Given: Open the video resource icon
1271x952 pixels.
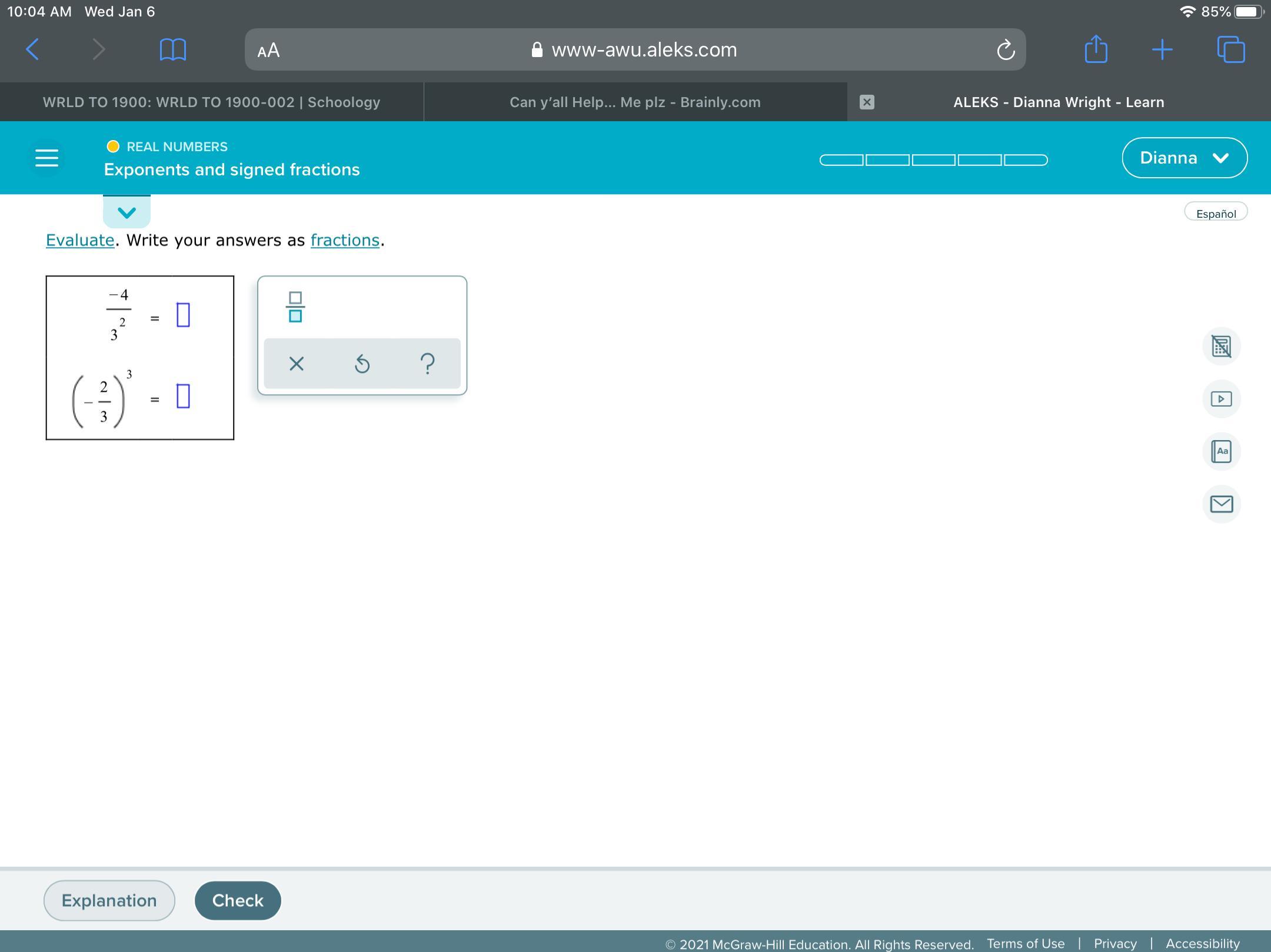Looking at the screenshot, I should (x=1221, y=399).
